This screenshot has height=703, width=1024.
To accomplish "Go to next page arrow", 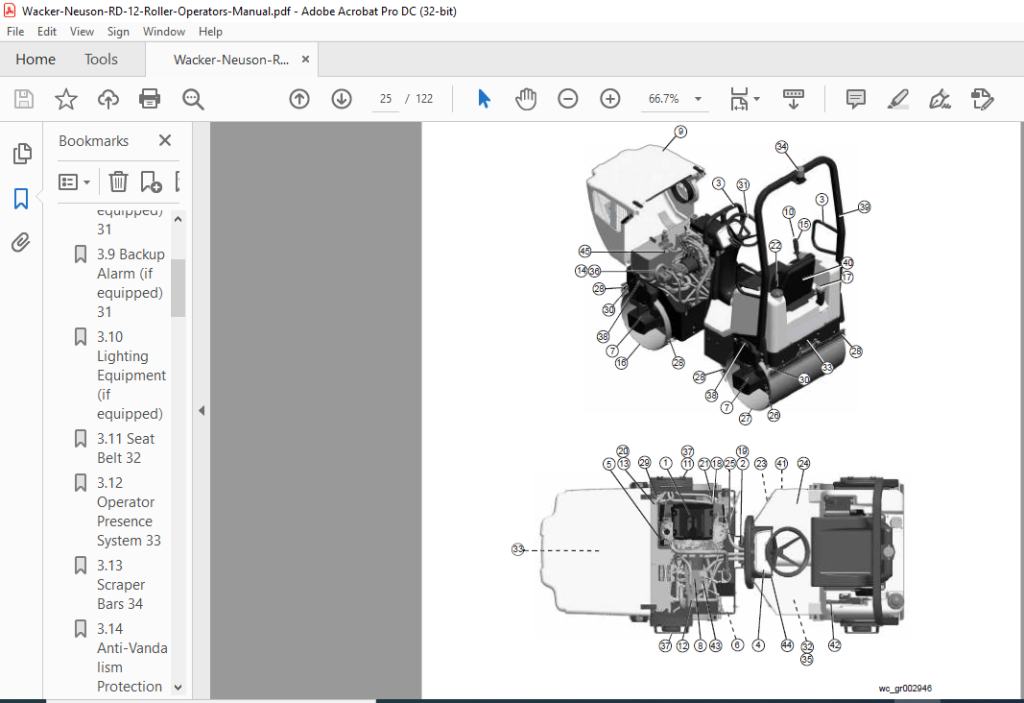I will (x=342, y=99).
